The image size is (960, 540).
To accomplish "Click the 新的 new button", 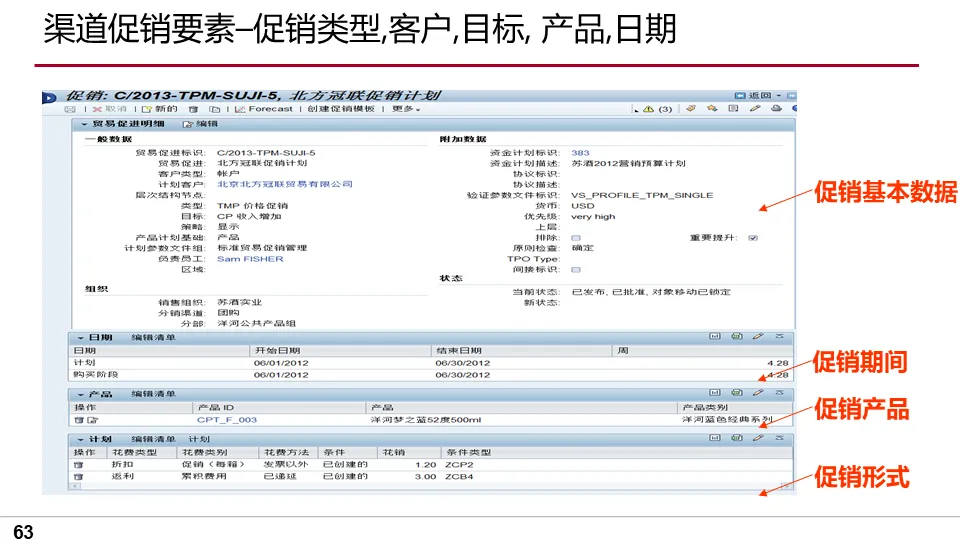I will pos(160,109).
